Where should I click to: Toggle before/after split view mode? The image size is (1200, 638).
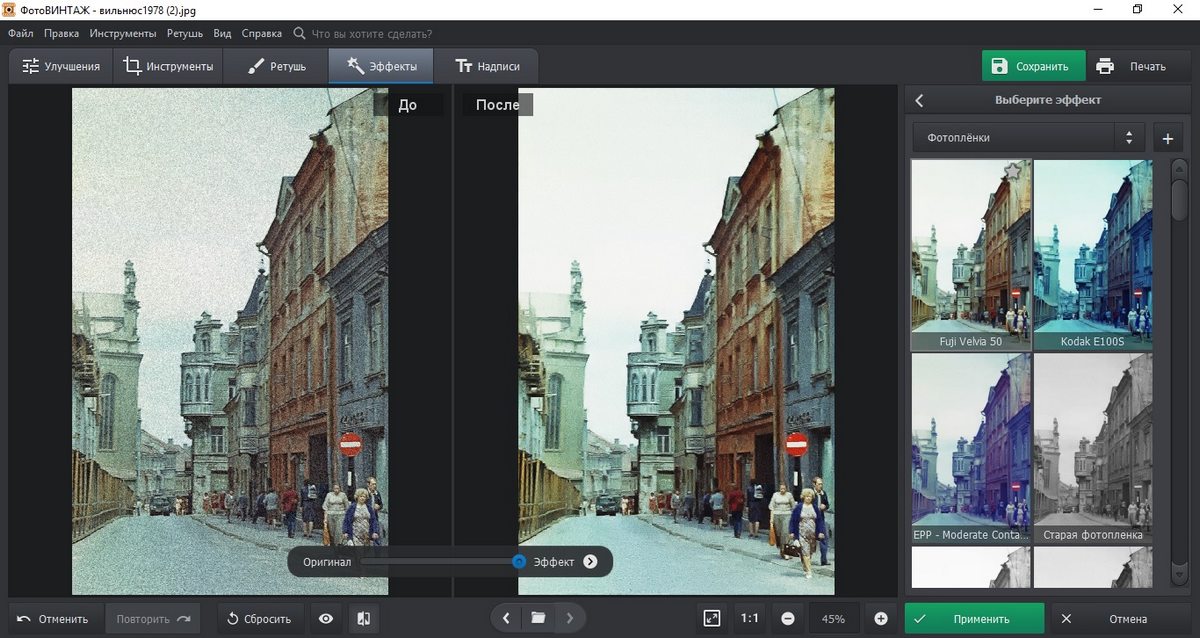tap(361, 618)
